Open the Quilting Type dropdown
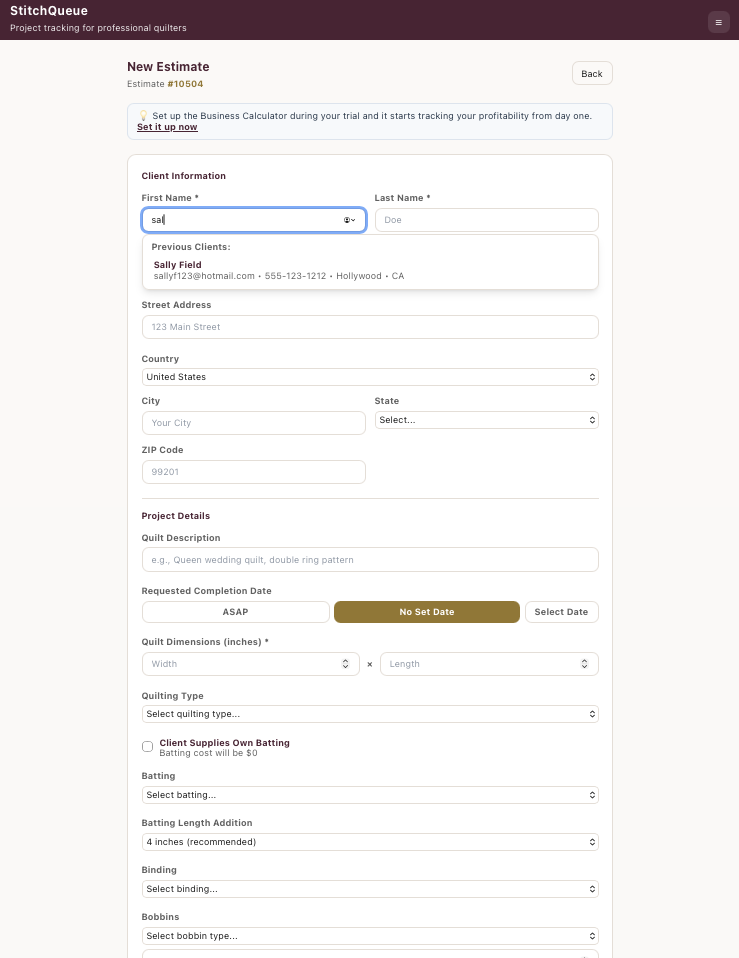 [x=370, y=714]
